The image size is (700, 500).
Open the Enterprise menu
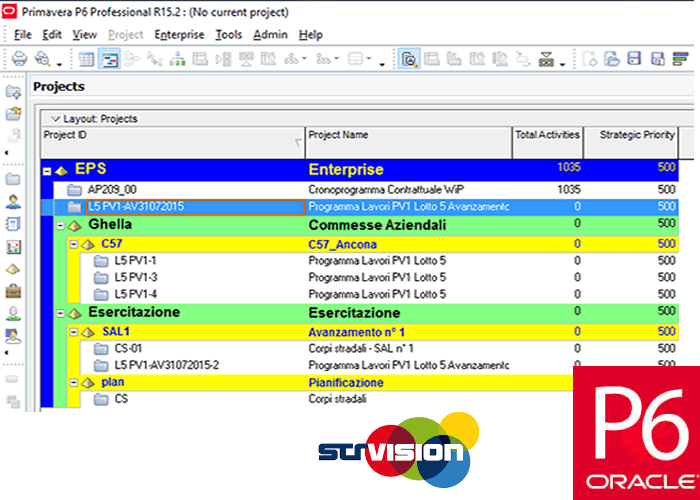179,34
